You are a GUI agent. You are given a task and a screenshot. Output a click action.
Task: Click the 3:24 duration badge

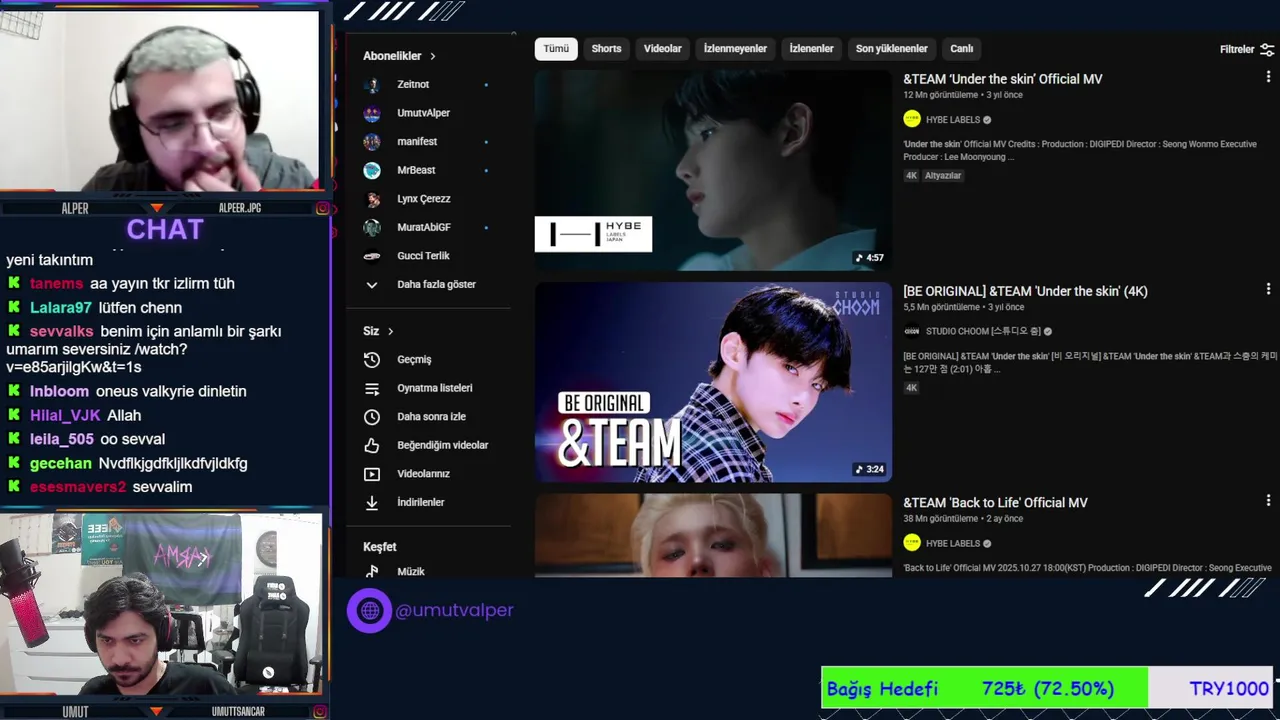869,469
